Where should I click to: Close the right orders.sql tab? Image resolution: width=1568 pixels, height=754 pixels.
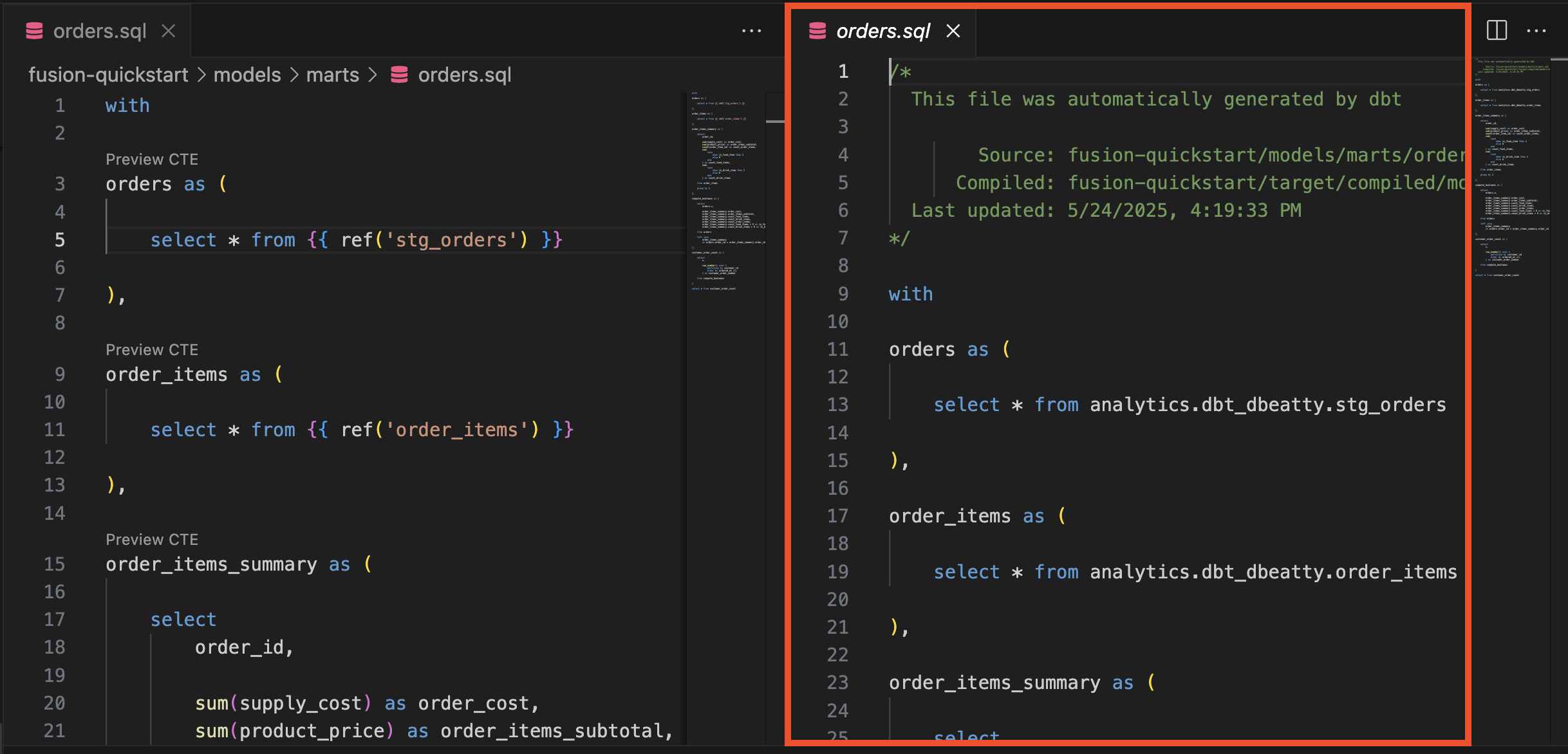click(x=953, y=31)
